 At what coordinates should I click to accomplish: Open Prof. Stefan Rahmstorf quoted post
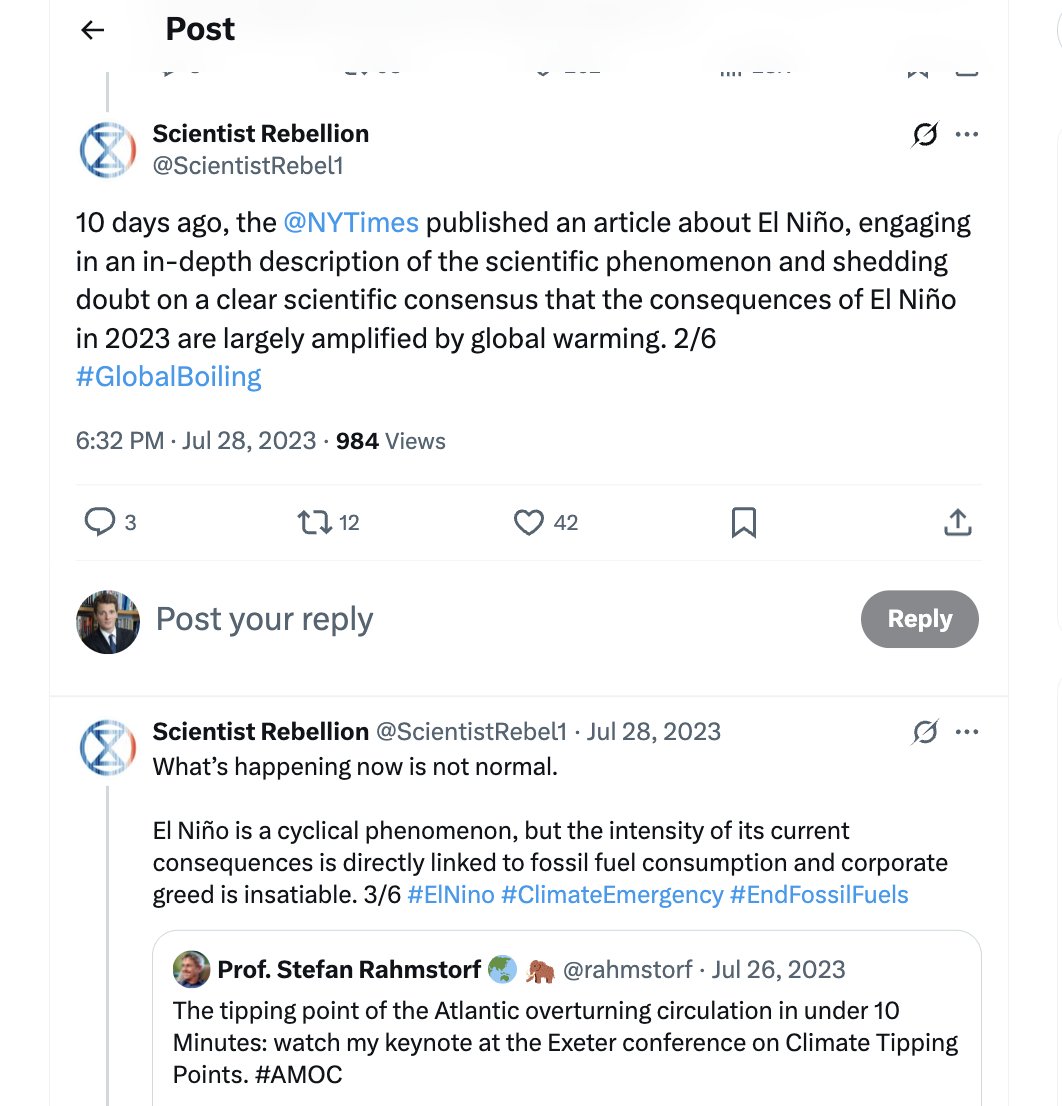pos(567,1018)
